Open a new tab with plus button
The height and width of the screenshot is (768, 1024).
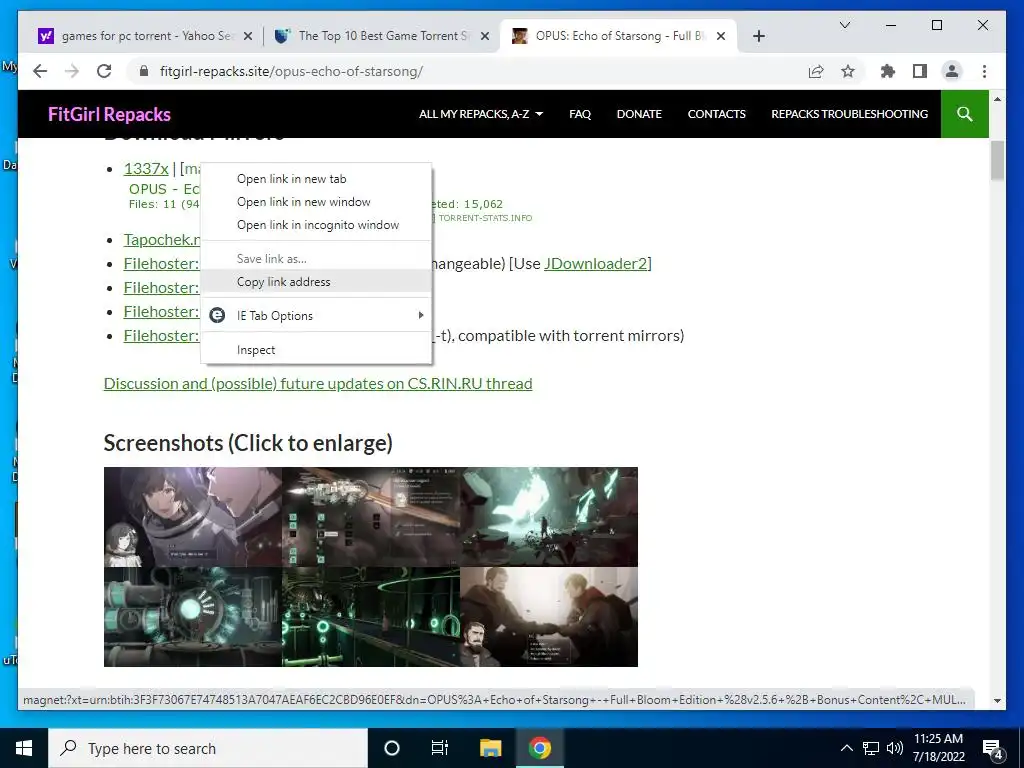coord(758,36)
